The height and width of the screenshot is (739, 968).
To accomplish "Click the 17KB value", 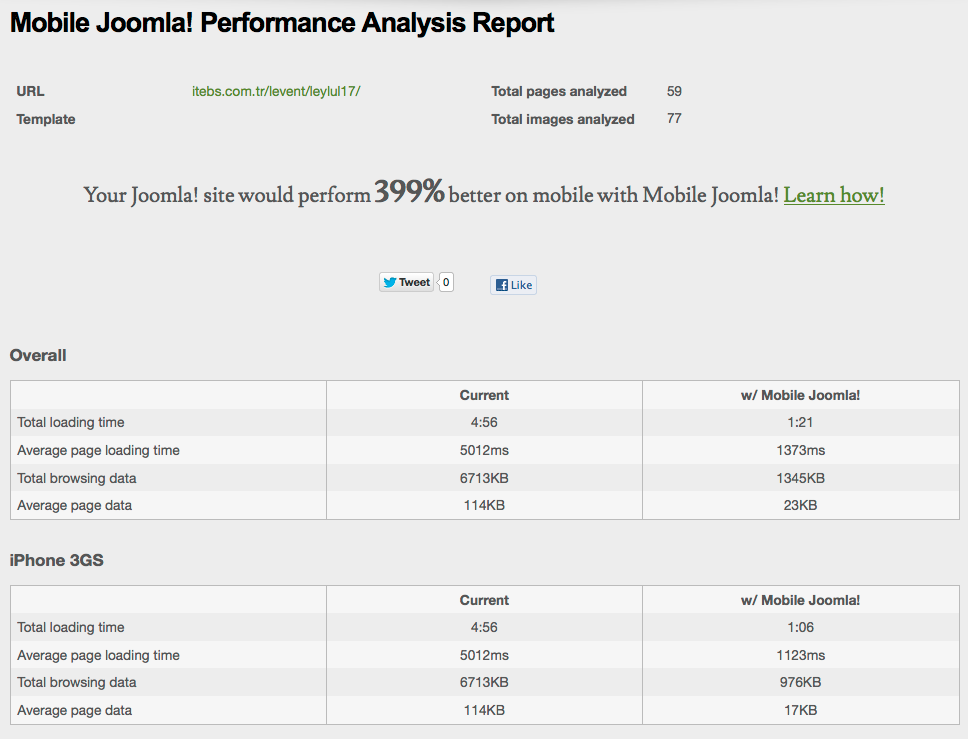I will pos(800,710).
